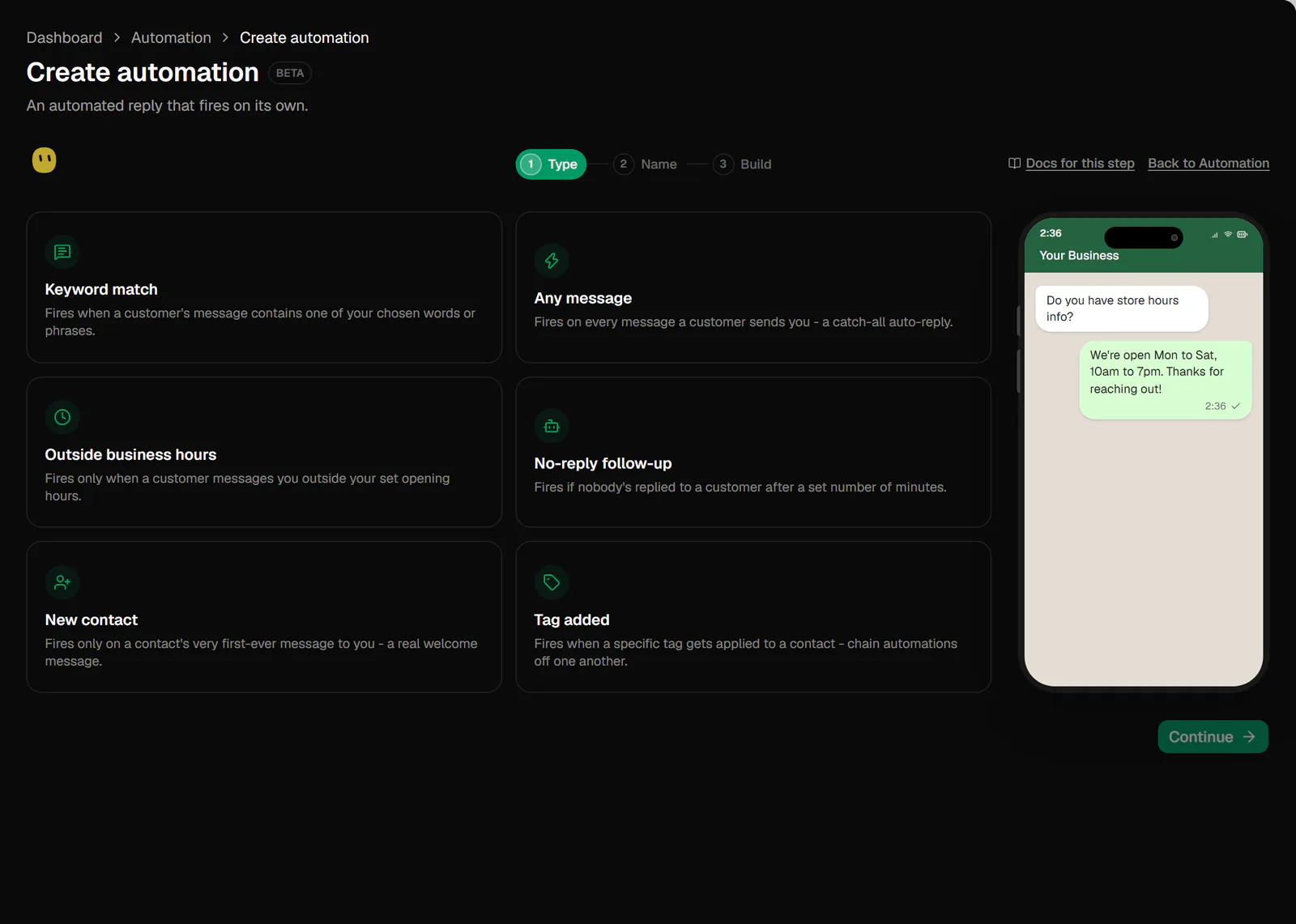Select the Keyword match automation card

click(264, 287)
